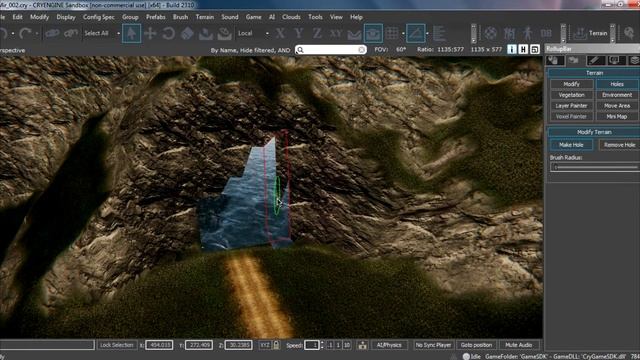Toggle Snap to Grid icon
640x360 pixels.
click(392, 33)
